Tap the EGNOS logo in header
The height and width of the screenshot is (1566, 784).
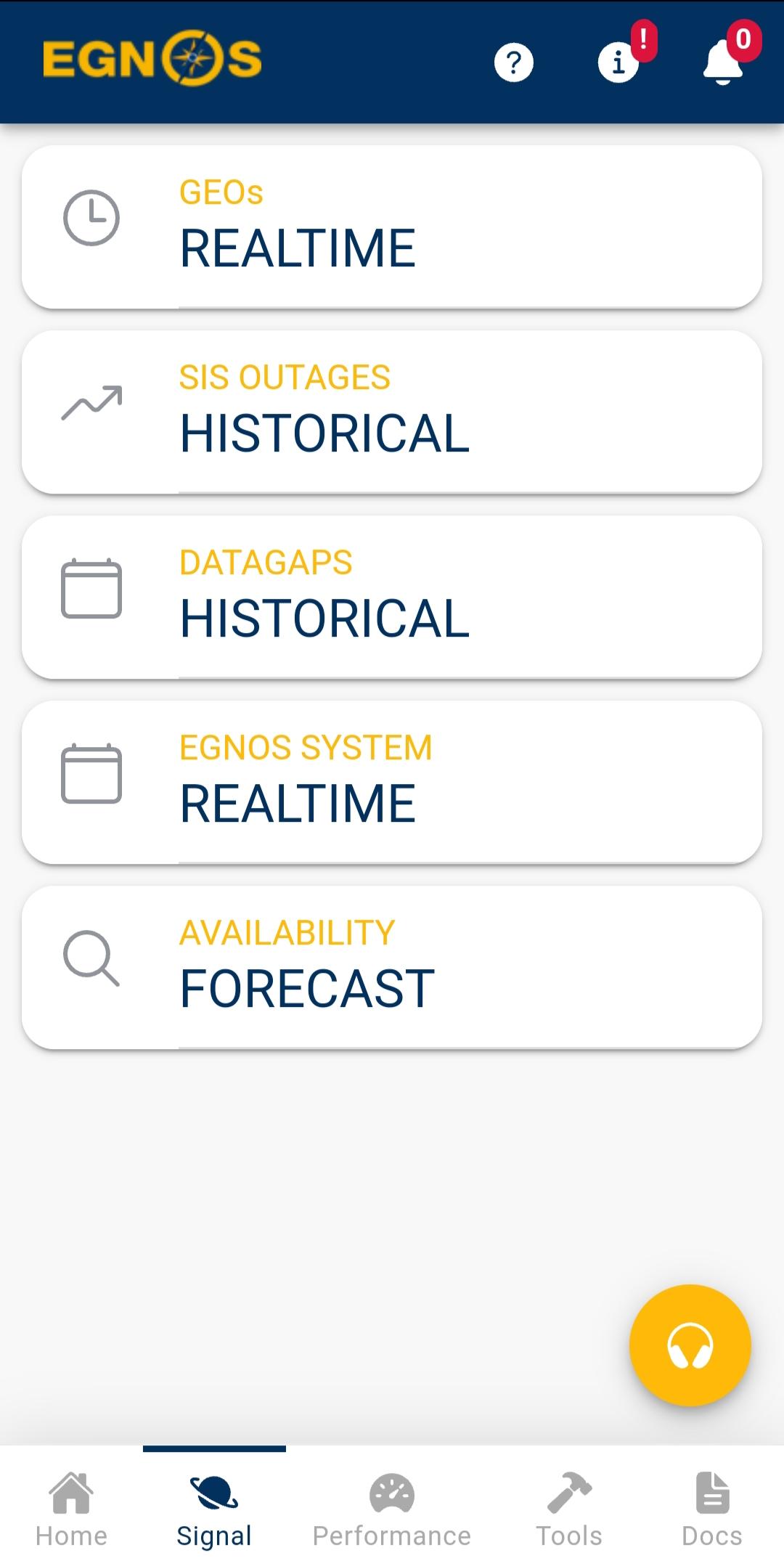pos(152,60)
